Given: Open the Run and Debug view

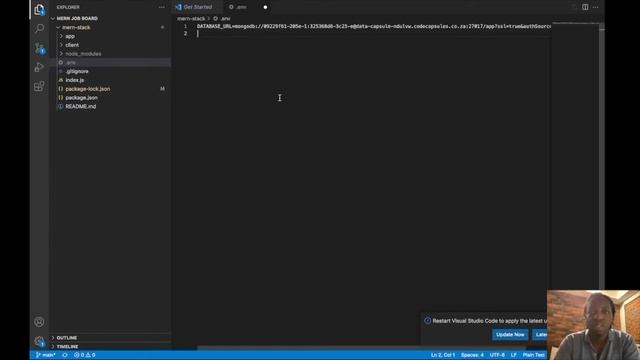Looking at the screenshot, I should 39,67.
